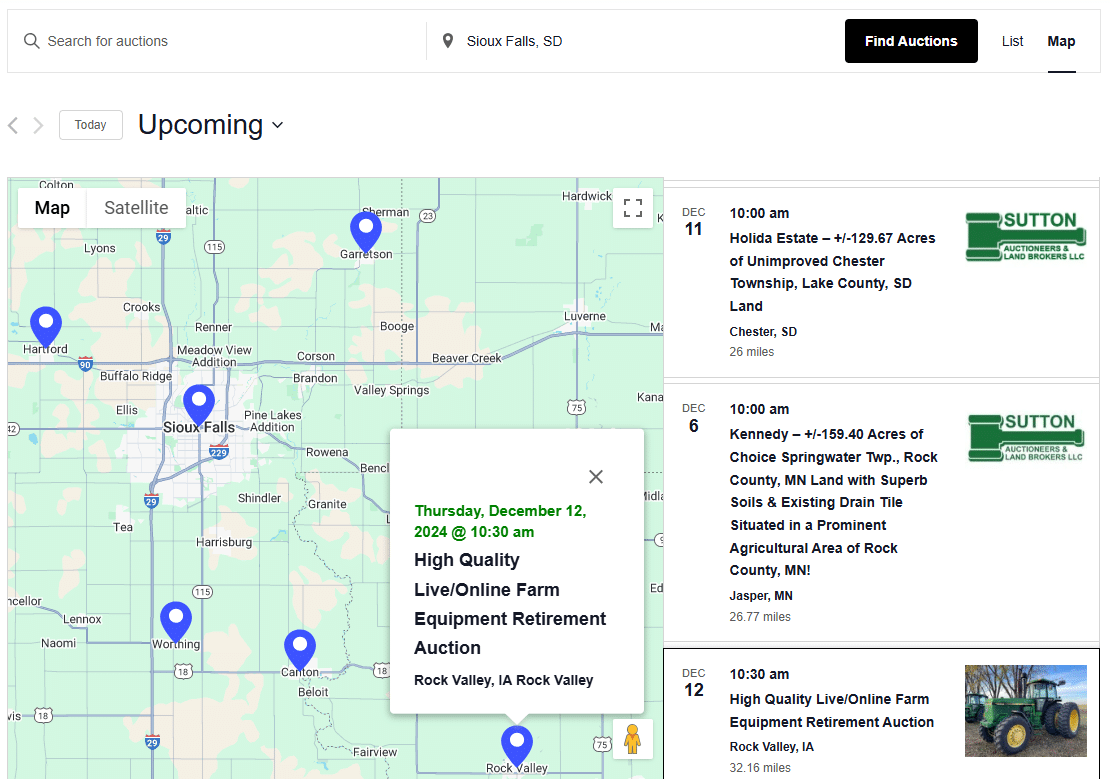This screenshot has height=779, width=1110.
Task: Select the Canton map marker
Action: [x=300, y=649]
